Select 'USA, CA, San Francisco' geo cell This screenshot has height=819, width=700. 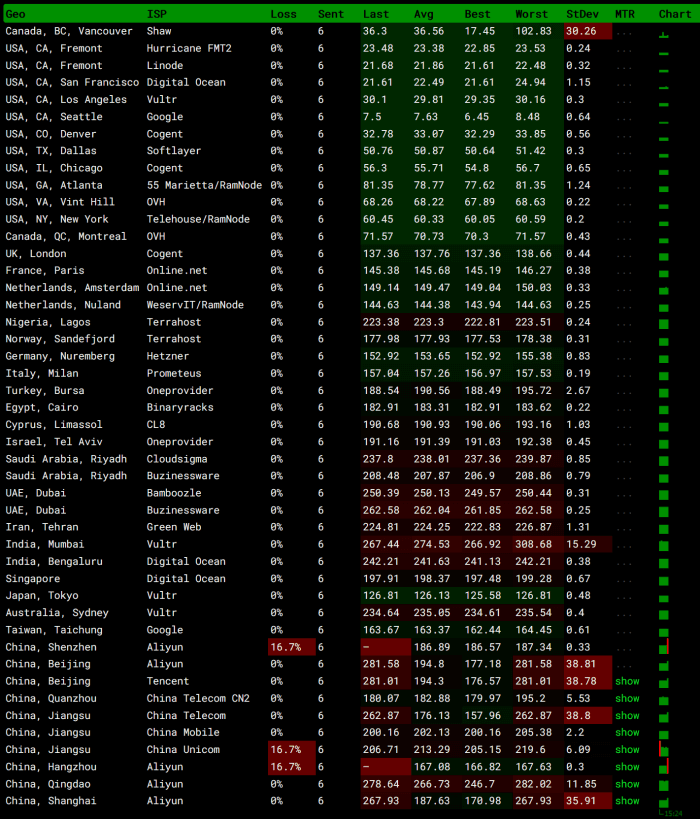[72, 83]
